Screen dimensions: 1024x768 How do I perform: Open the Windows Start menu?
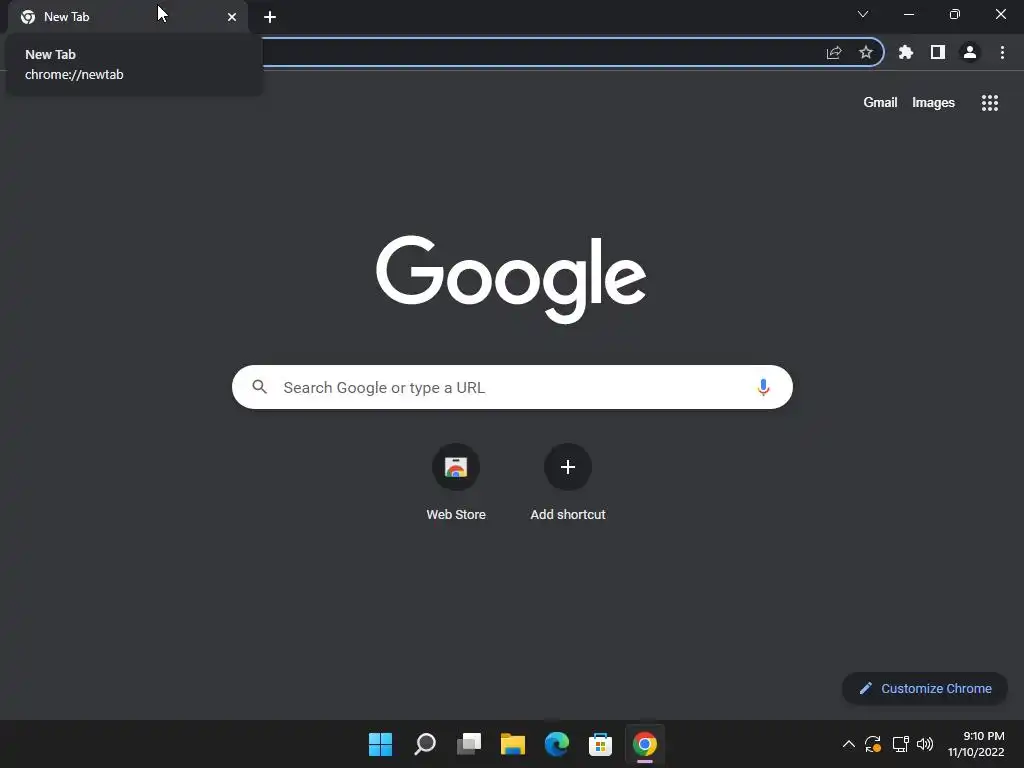point(380,744)
